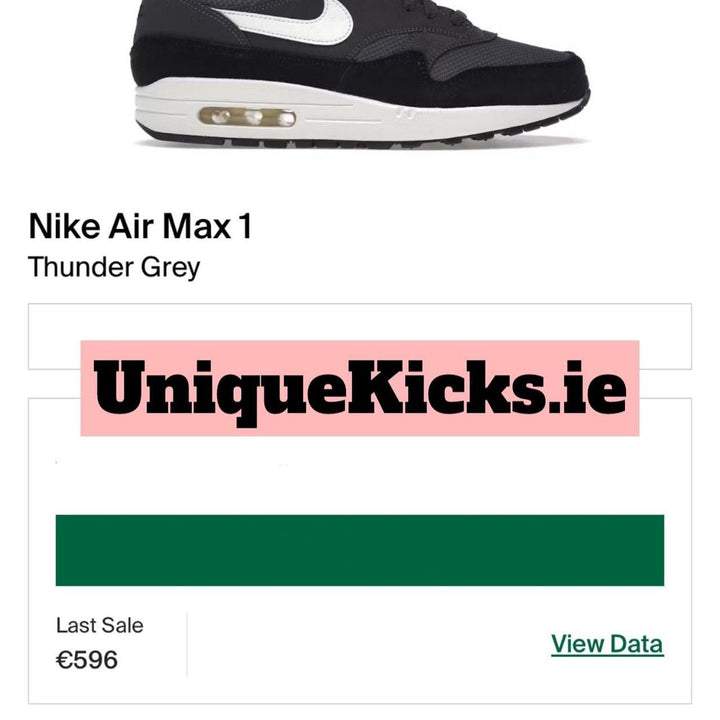The width and height of the screenshot is (720, 720).
Task: Click the Last Sale label
Action: click(100, 625)
